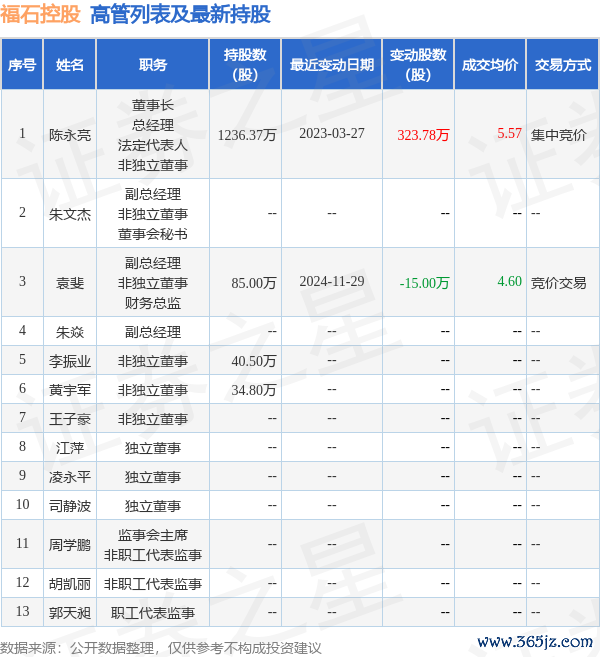This screenshot has width=600, height=657.
Task: Select the 最近变动日期 column header
Action: 331,65
